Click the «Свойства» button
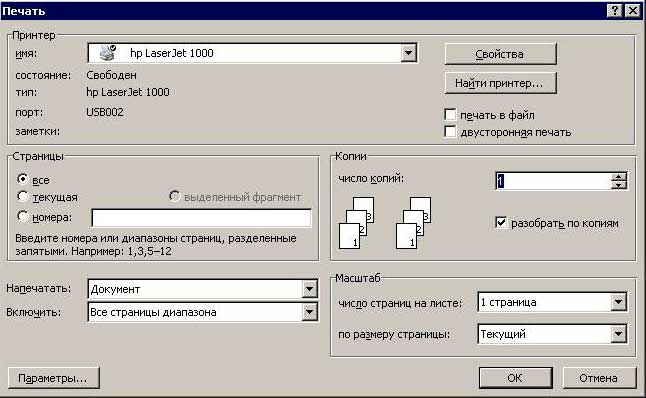This screenshot has height=398, width=646. tap(501, 54)
